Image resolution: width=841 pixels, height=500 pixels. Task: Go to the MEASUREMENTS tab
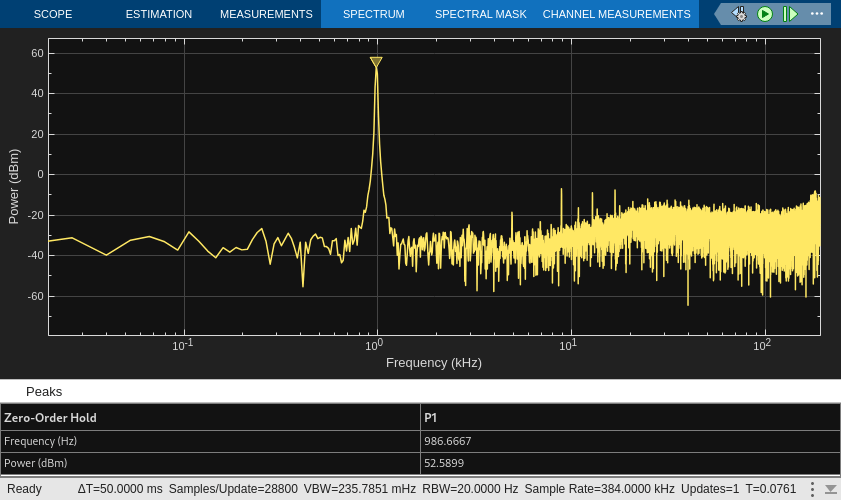pos(266,14)
